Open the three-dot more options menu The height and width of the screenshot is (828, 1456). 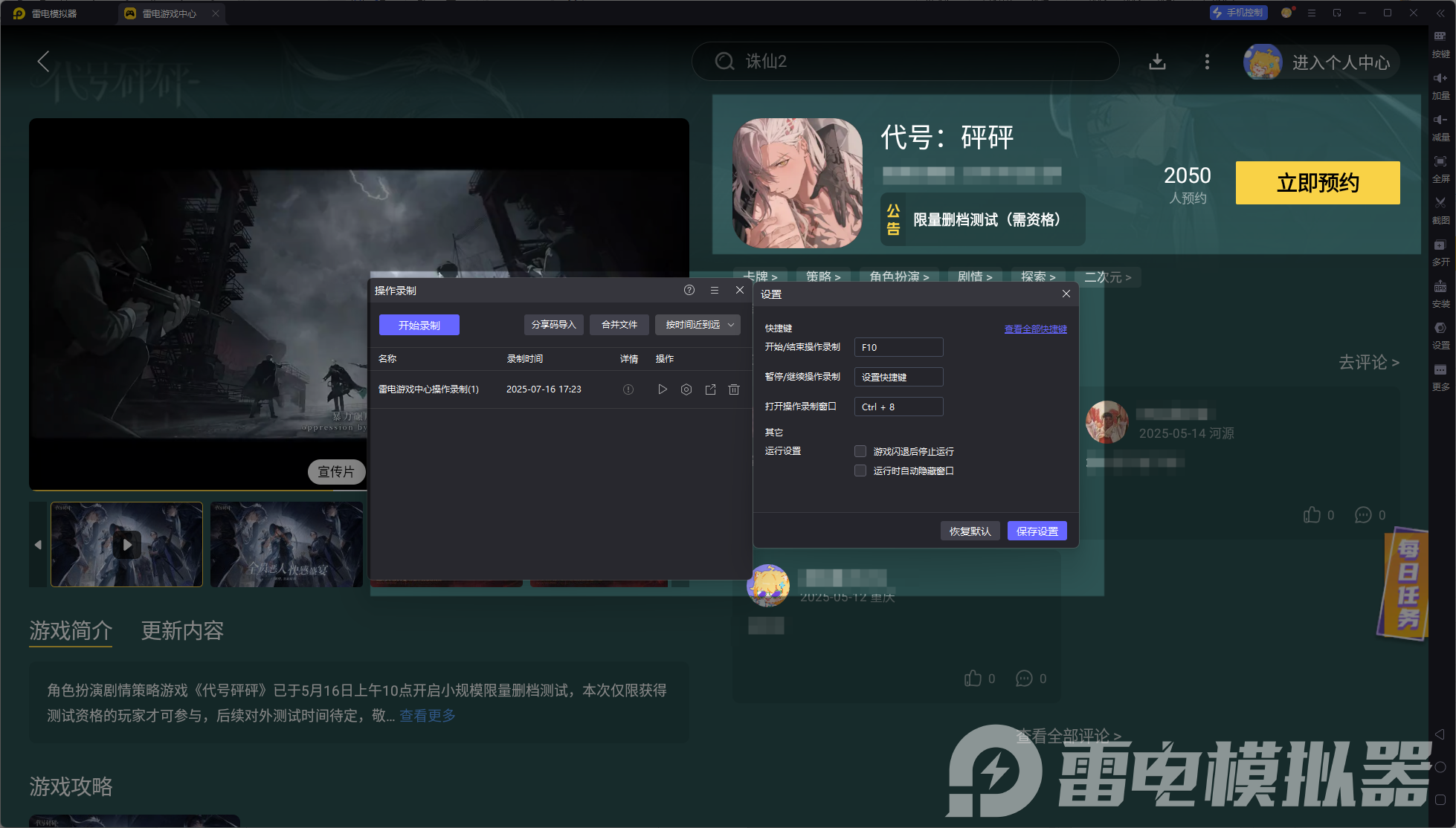[x=1206, y=62]
